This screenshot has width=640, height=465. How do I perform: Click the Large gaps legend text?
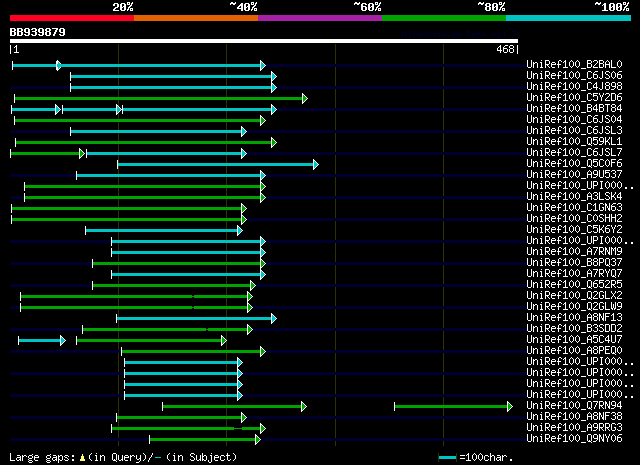pos(123,457)
